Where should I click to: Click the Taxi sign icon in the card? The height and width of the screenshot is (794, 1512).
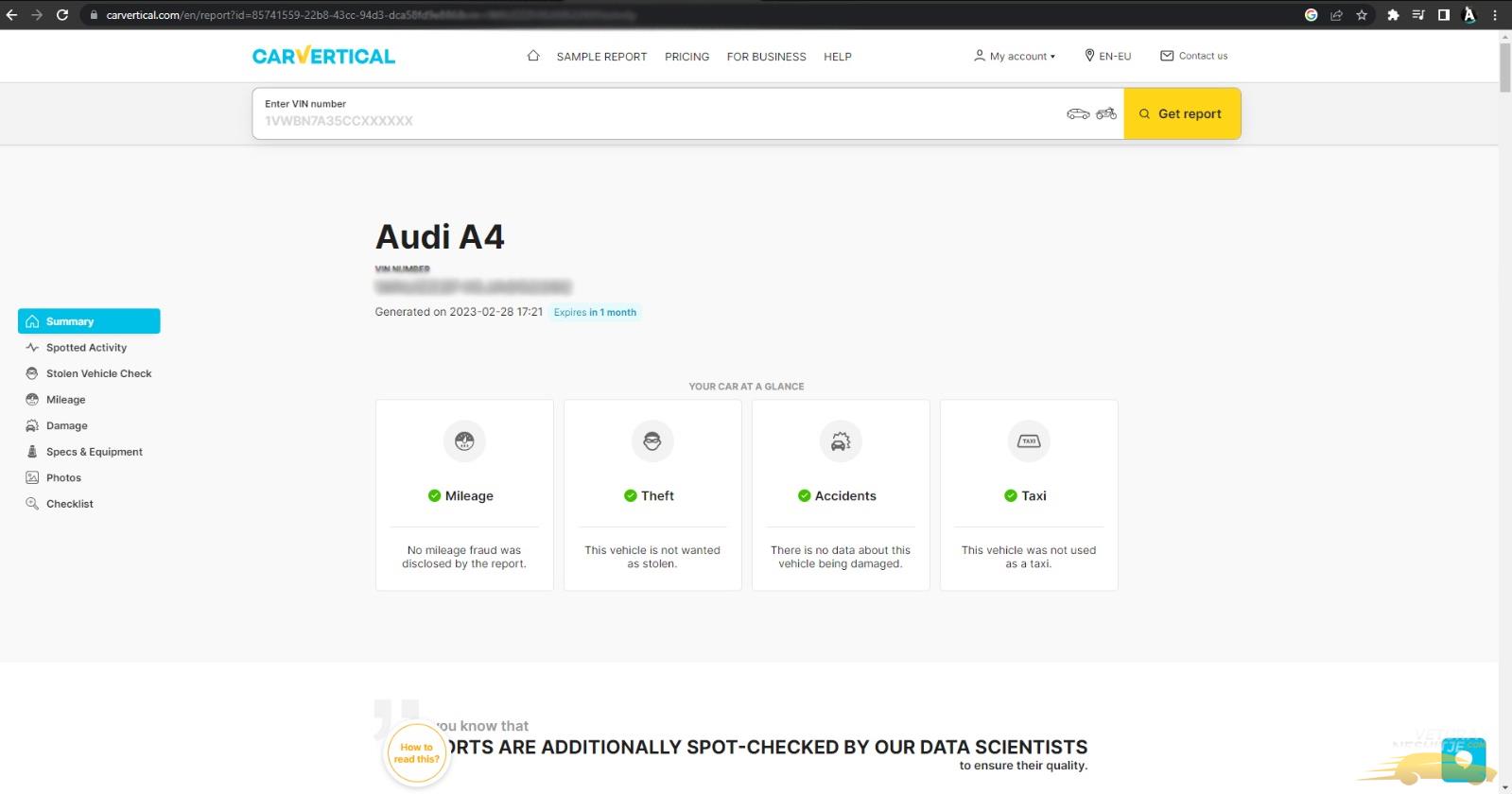[1029, 440]
